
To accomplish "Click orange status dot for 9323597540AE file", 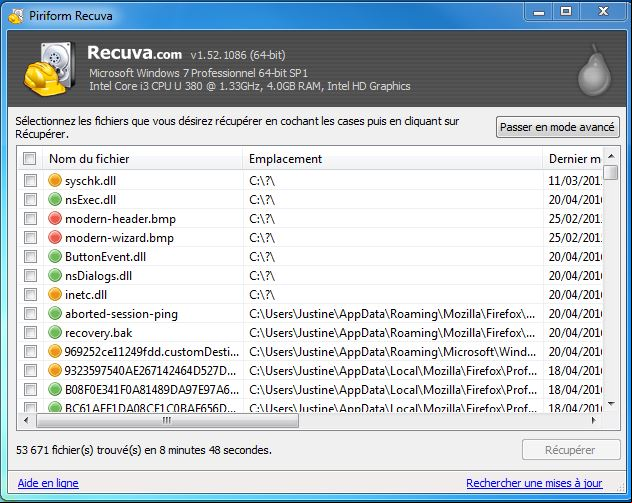I will [55, 370].
